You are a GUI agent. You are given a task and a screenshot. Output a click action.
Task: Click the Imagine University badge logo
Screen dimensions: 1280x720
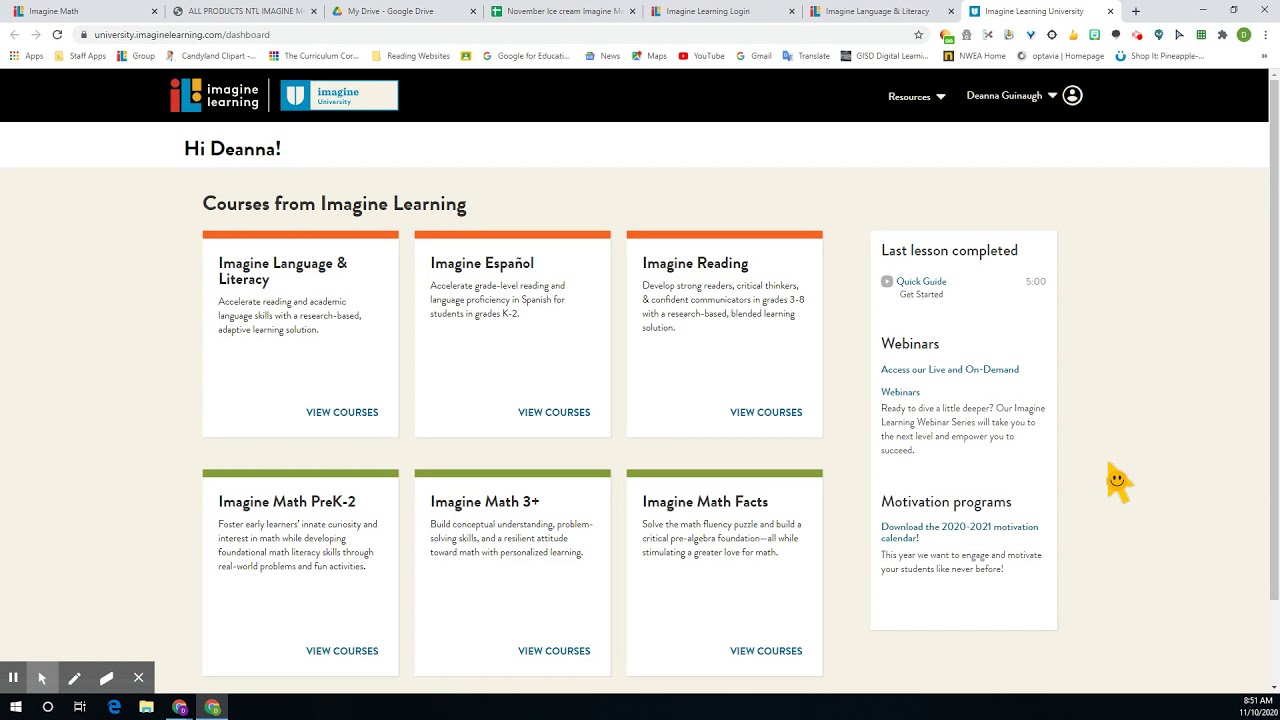pos(339,95)
